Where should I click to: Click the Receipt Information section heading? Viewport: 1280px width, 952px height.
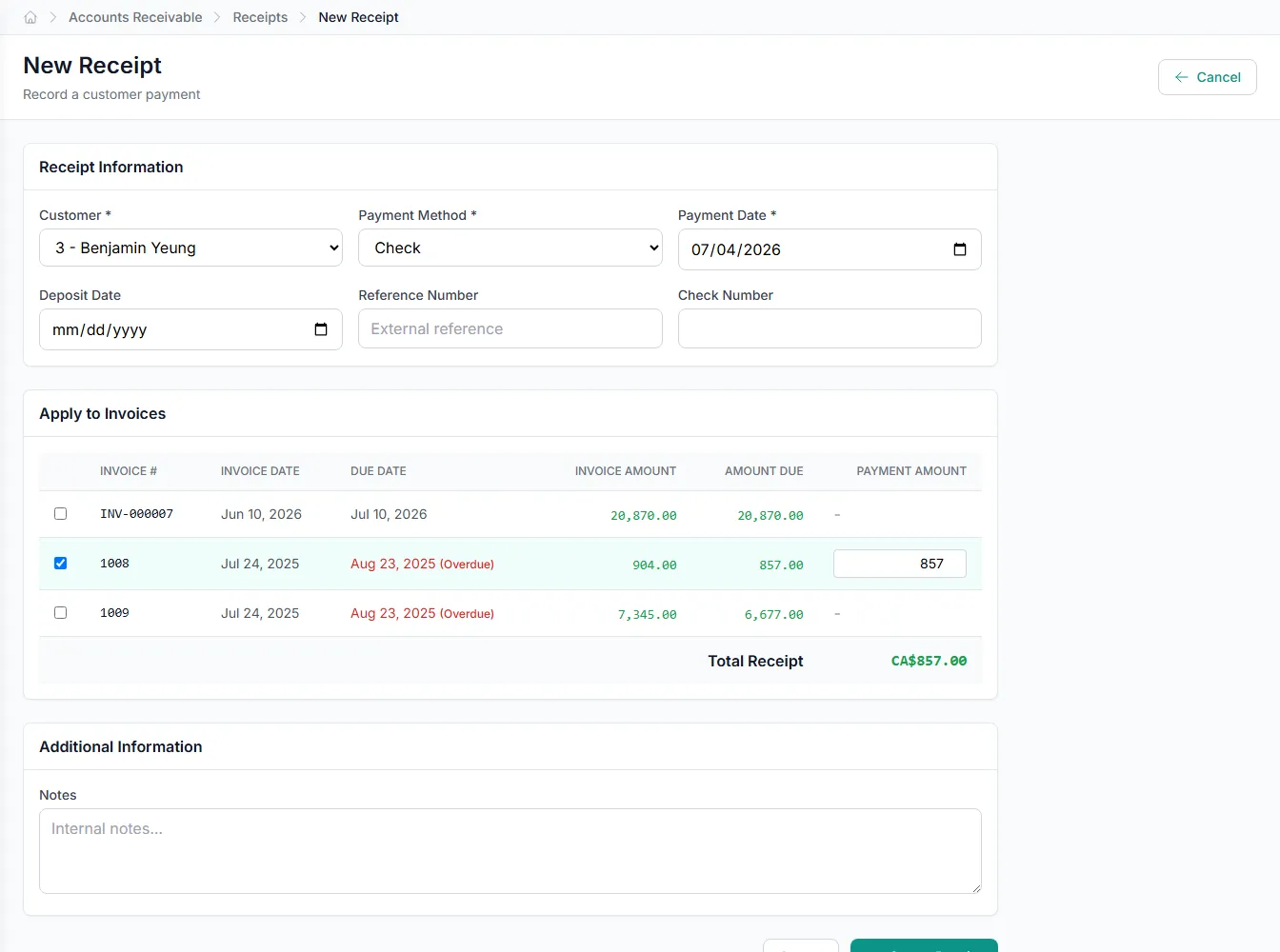pyautogui.click(x=111, y=167)
